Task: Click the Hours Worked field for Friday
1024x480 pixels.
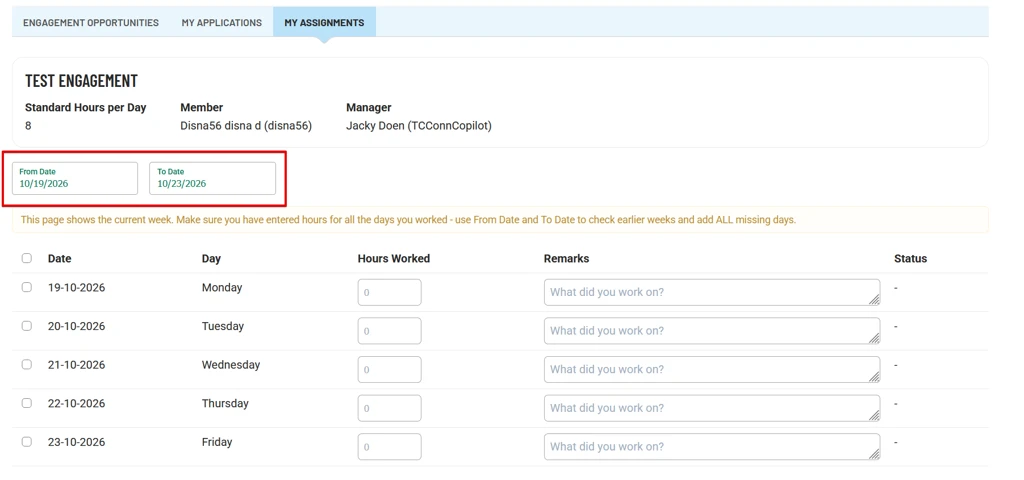Action: 389,446
